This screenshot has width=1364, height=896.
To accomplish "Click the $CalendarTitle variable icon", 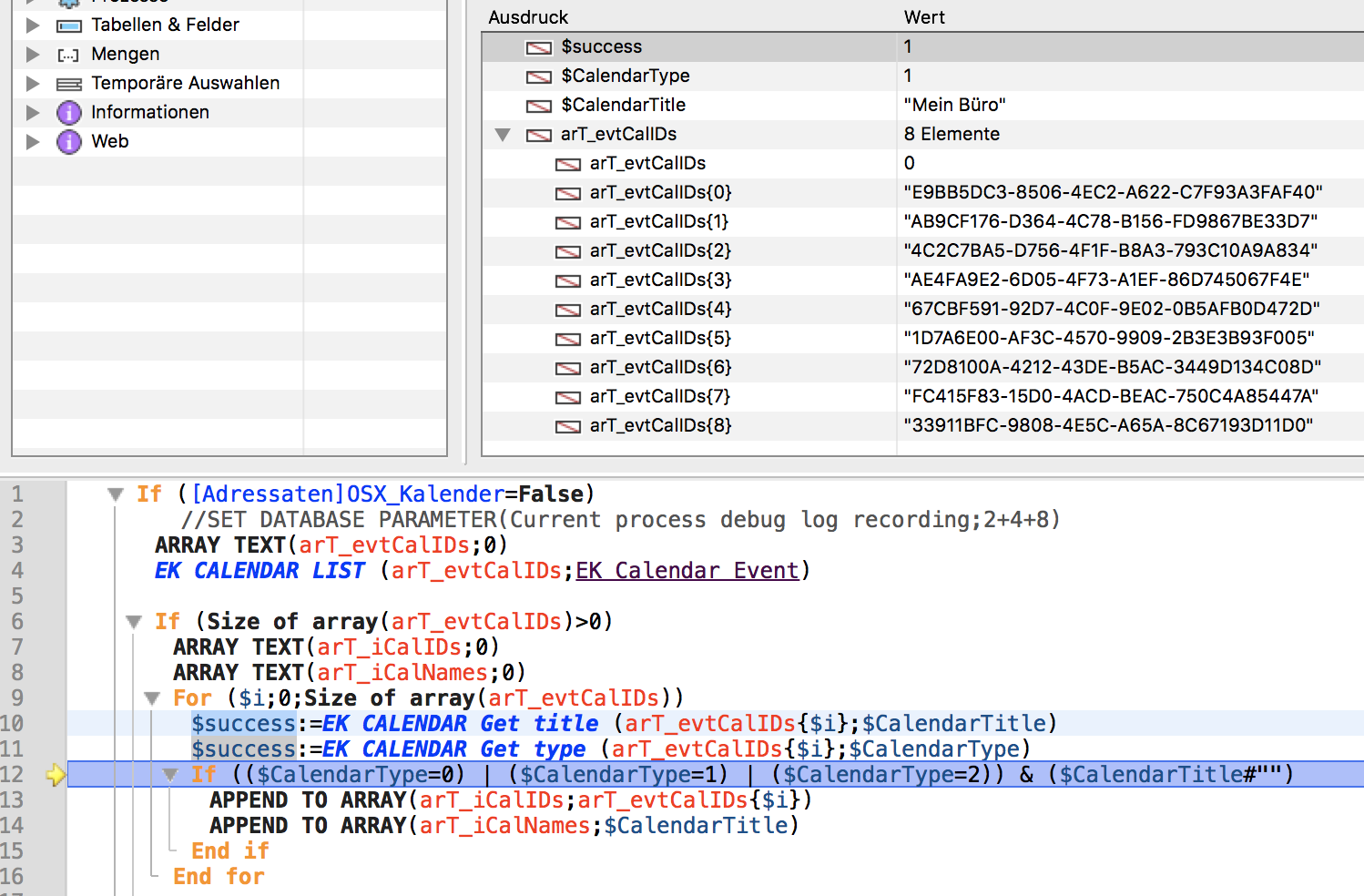I will (539, 106).
